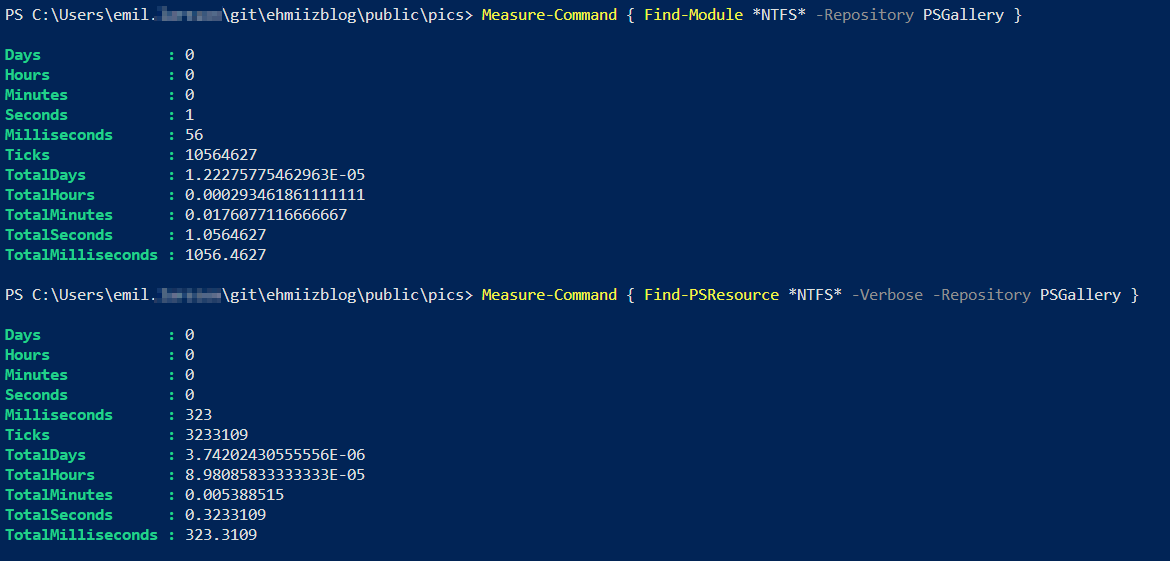Click the Ticks value 3233109
The height and width of the screenshot is (561, 1170).
(216, 435)
